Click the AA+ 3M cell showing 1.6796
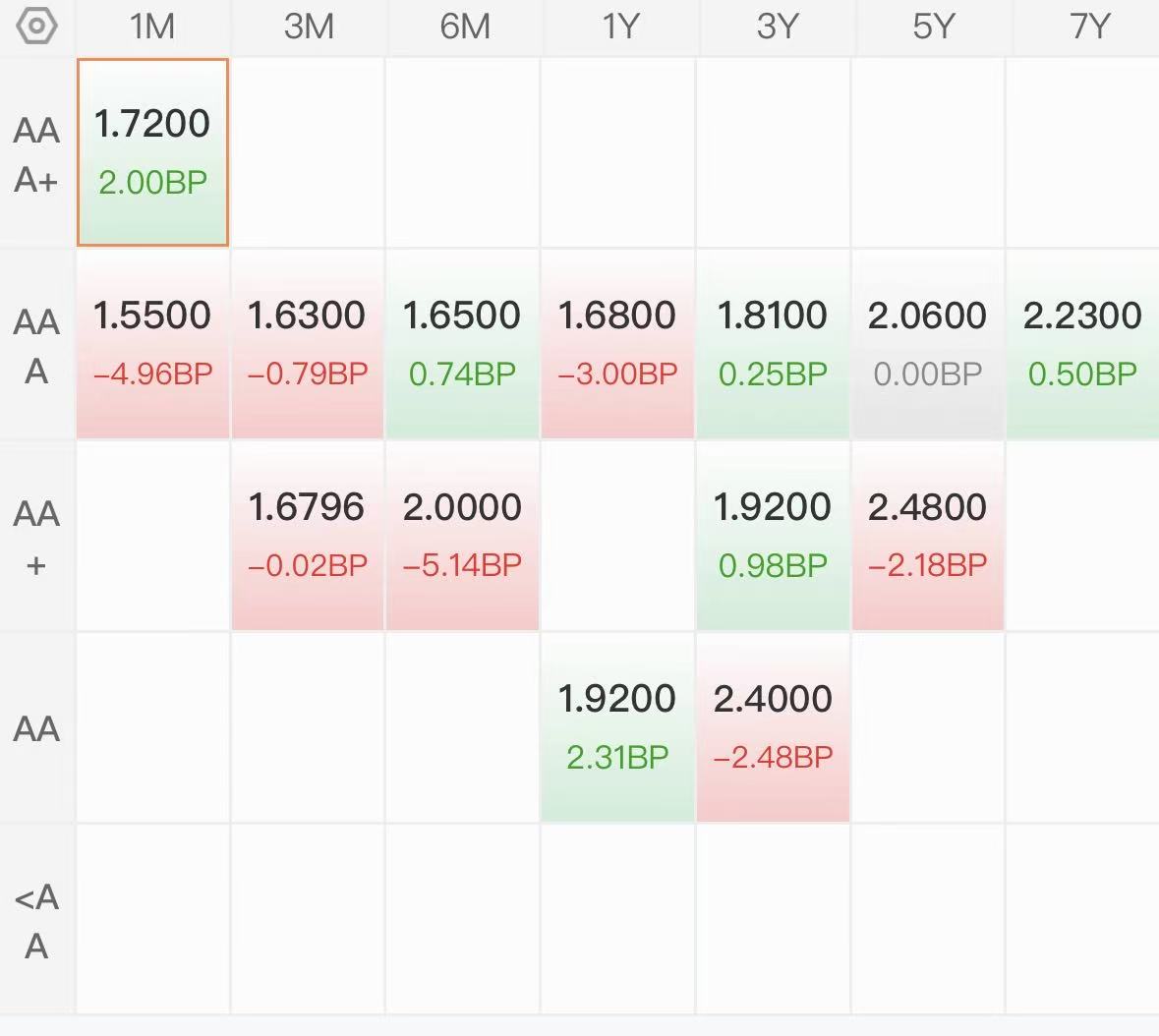 click(308, 536)
